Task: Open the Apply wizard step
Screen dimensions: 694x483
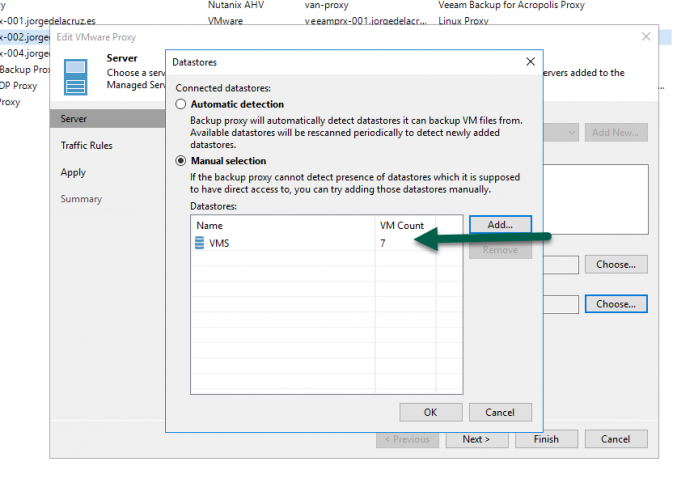Action: 73,173
